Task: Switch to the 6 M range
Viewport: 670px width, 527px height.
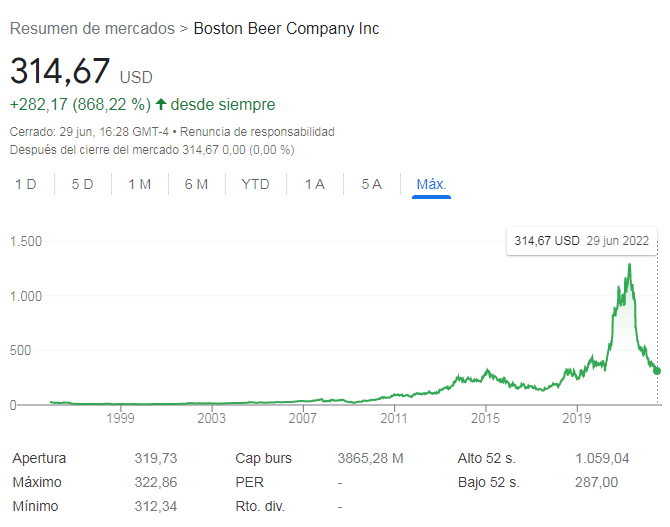Action: 197,184
